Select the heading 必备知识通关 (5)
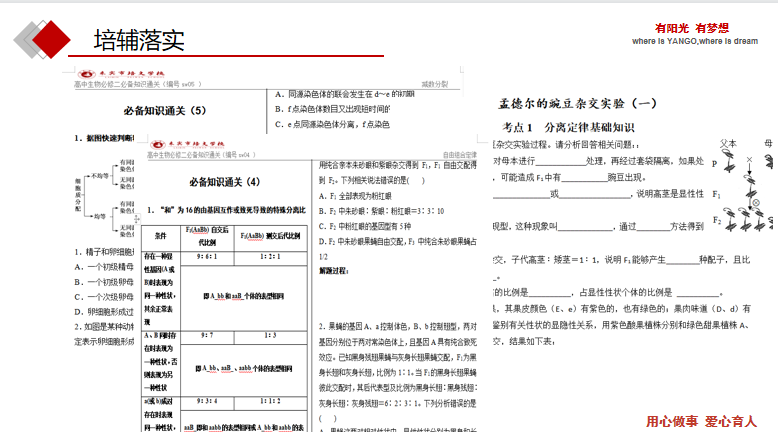The height and width of the screenshot is (441, 778). point(165,111)
